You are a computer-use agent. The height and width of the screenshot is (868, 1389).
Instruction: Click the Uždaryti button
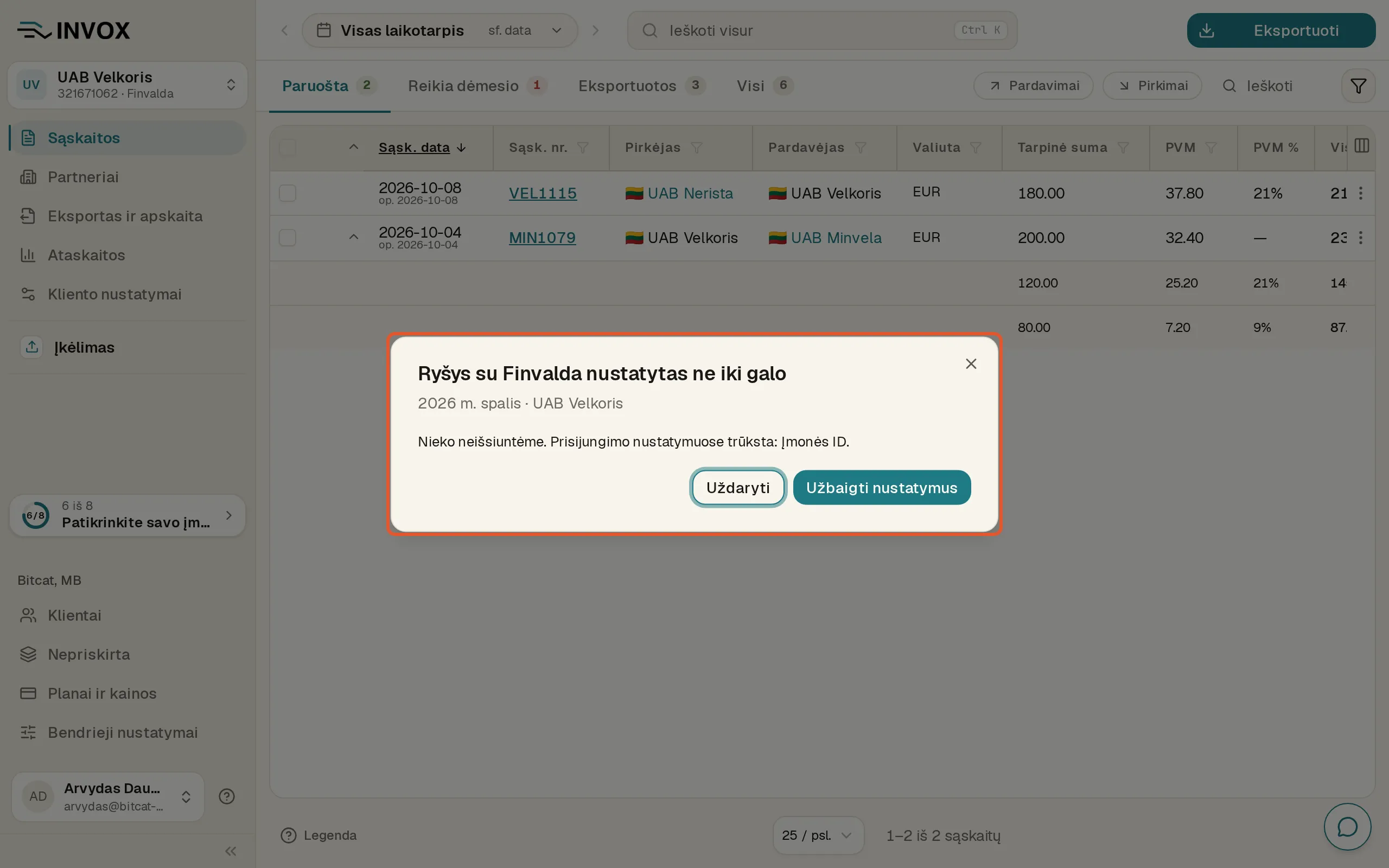[737, 487]
